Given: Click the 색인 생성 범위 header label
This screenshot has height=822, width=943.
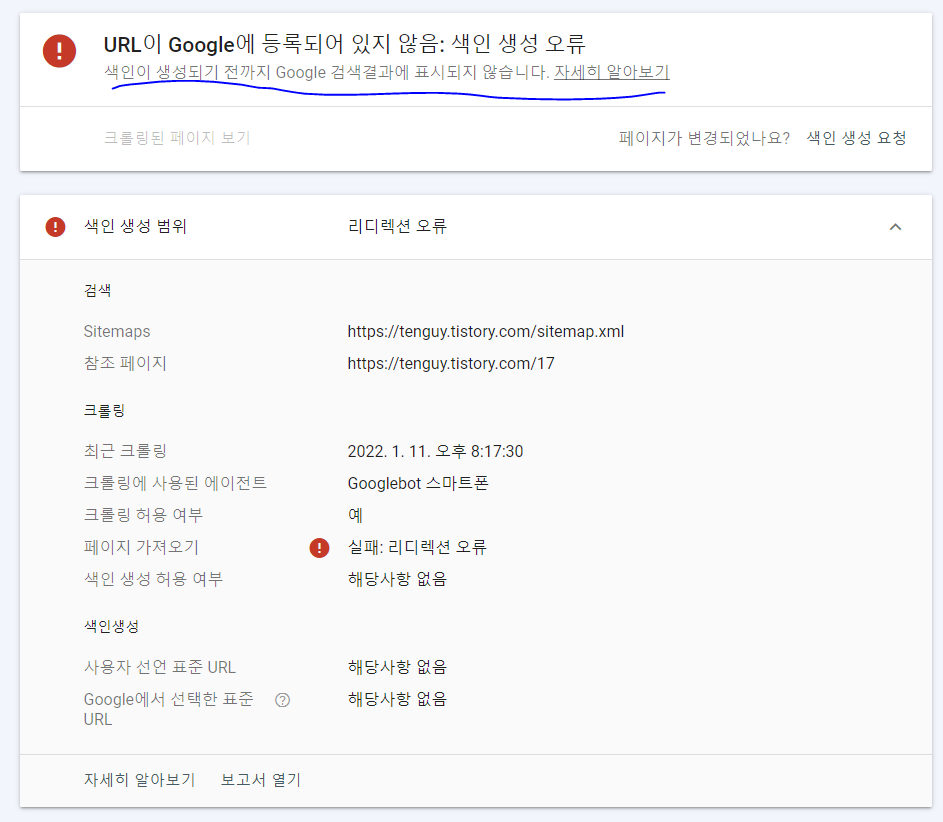Looking at the screenshot, I should click(x=135, y=226).
